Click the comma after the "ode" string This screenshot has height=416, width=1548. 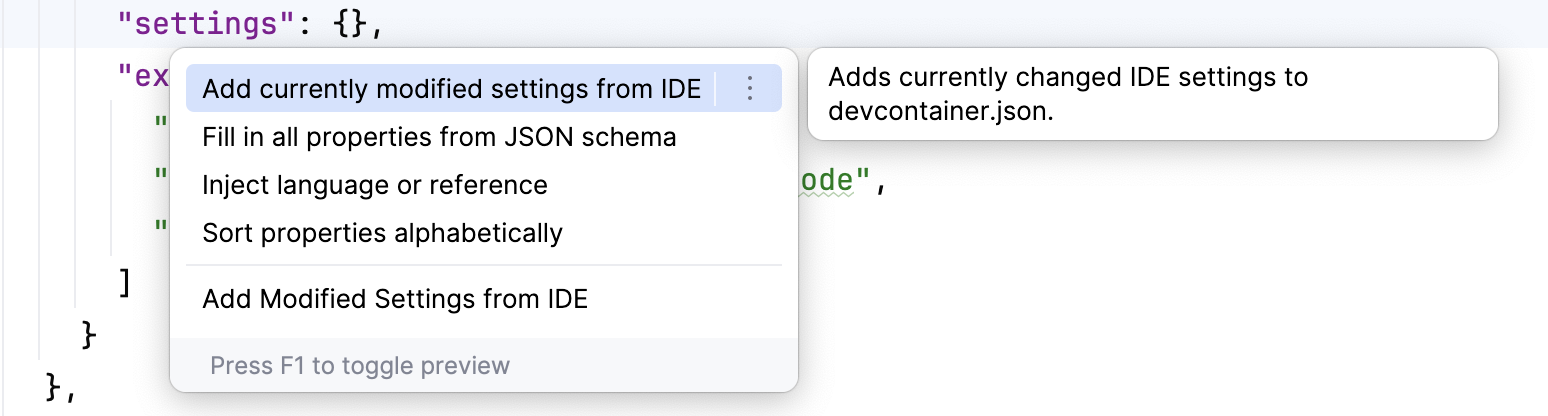click(881, 186)
